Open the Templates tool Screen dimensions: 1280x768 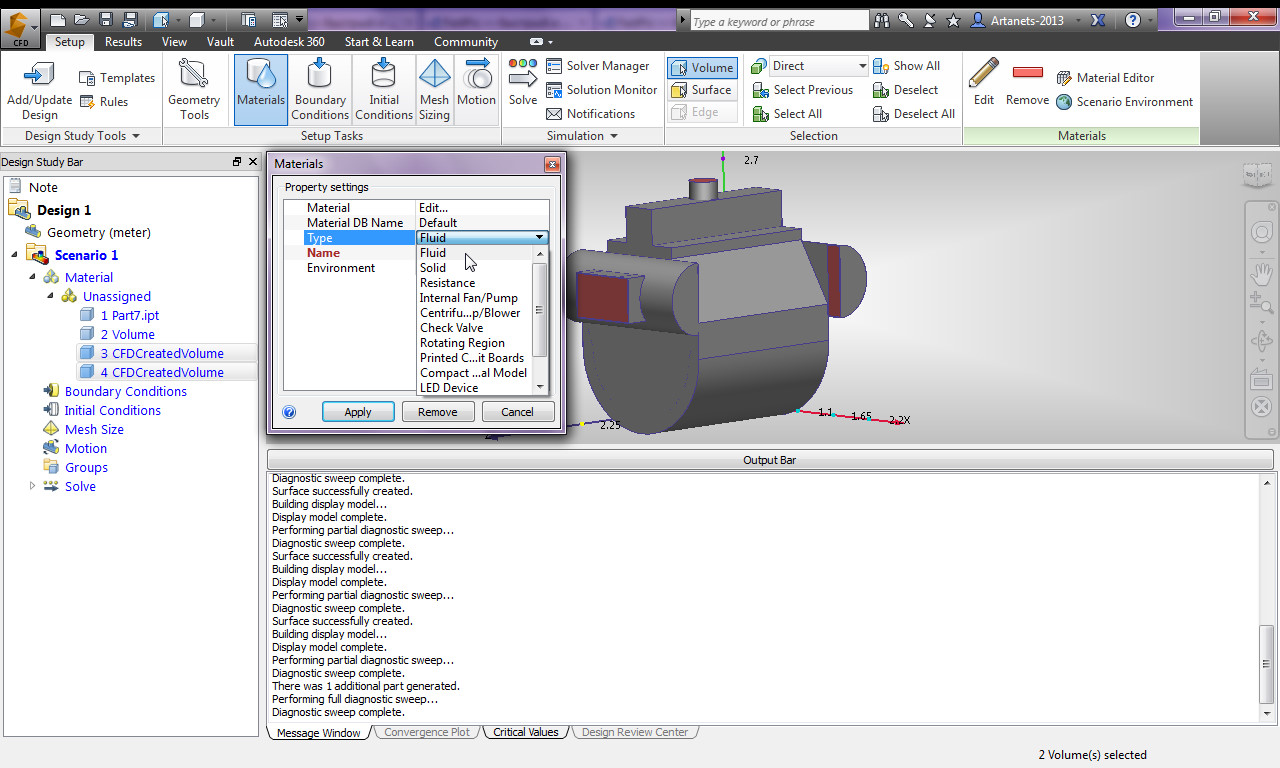pyautogui.click(x=117, y=78)
